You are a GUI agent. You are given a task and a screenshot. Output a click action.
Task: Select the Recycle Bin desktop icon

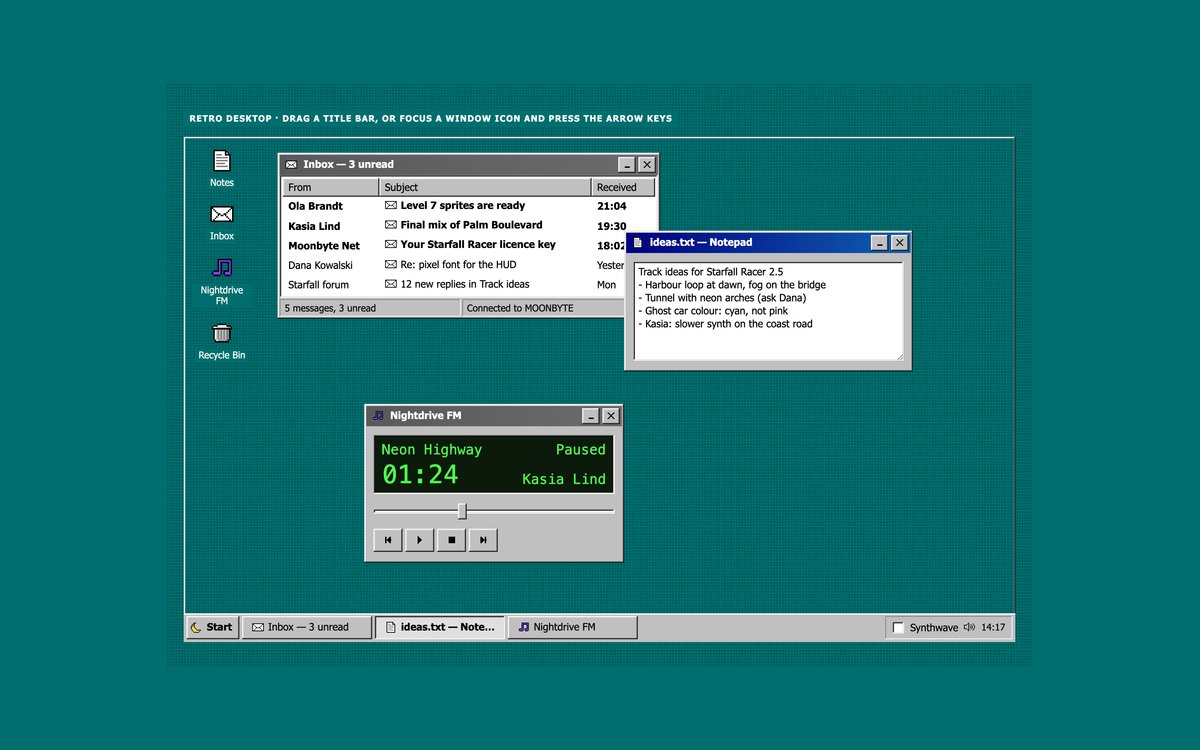pyautogui.click(x=222, y=341)
